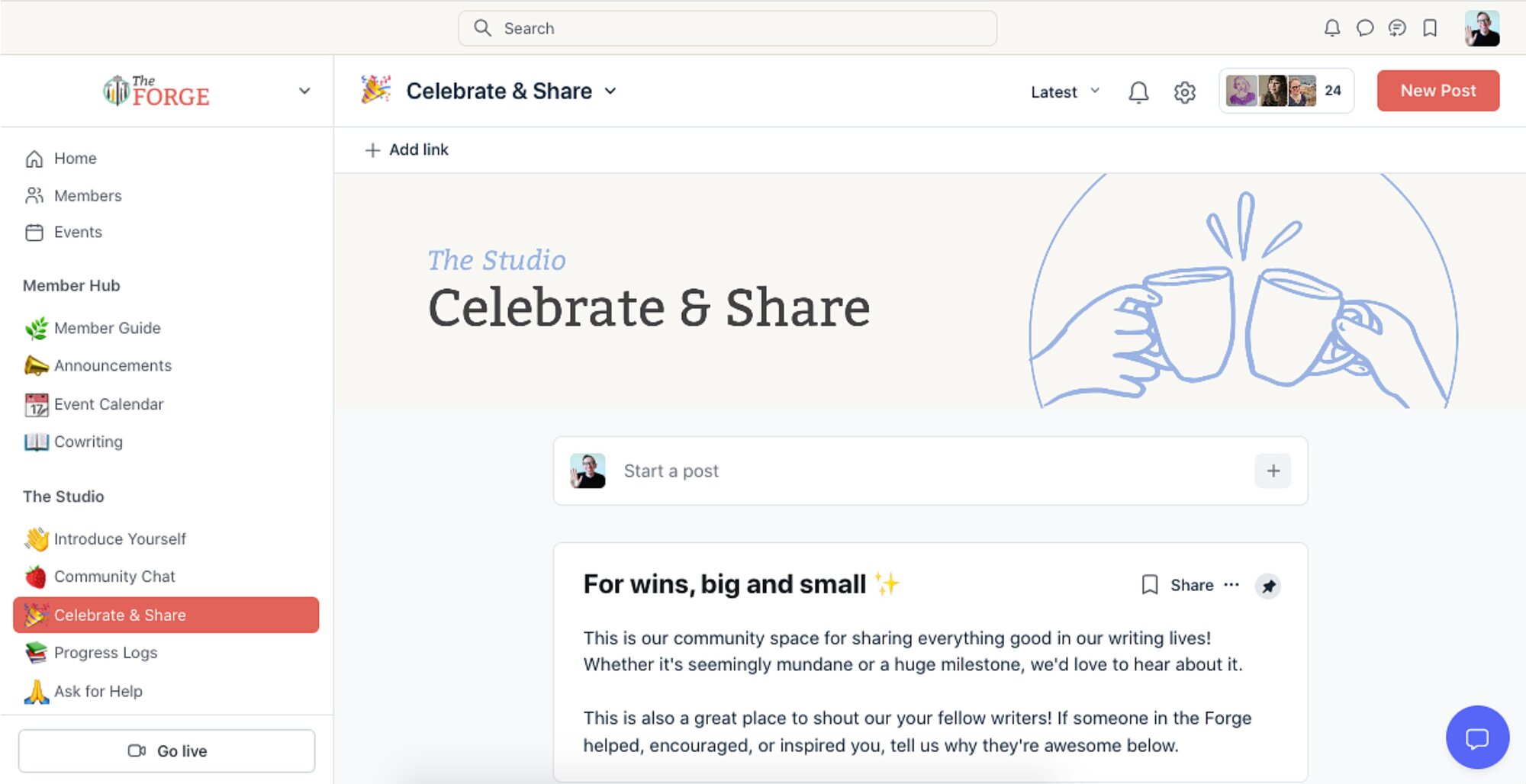Expand The Forge community dropdown
The width and height of the screenshot is (1526, 784).
(x=304, y=91)
